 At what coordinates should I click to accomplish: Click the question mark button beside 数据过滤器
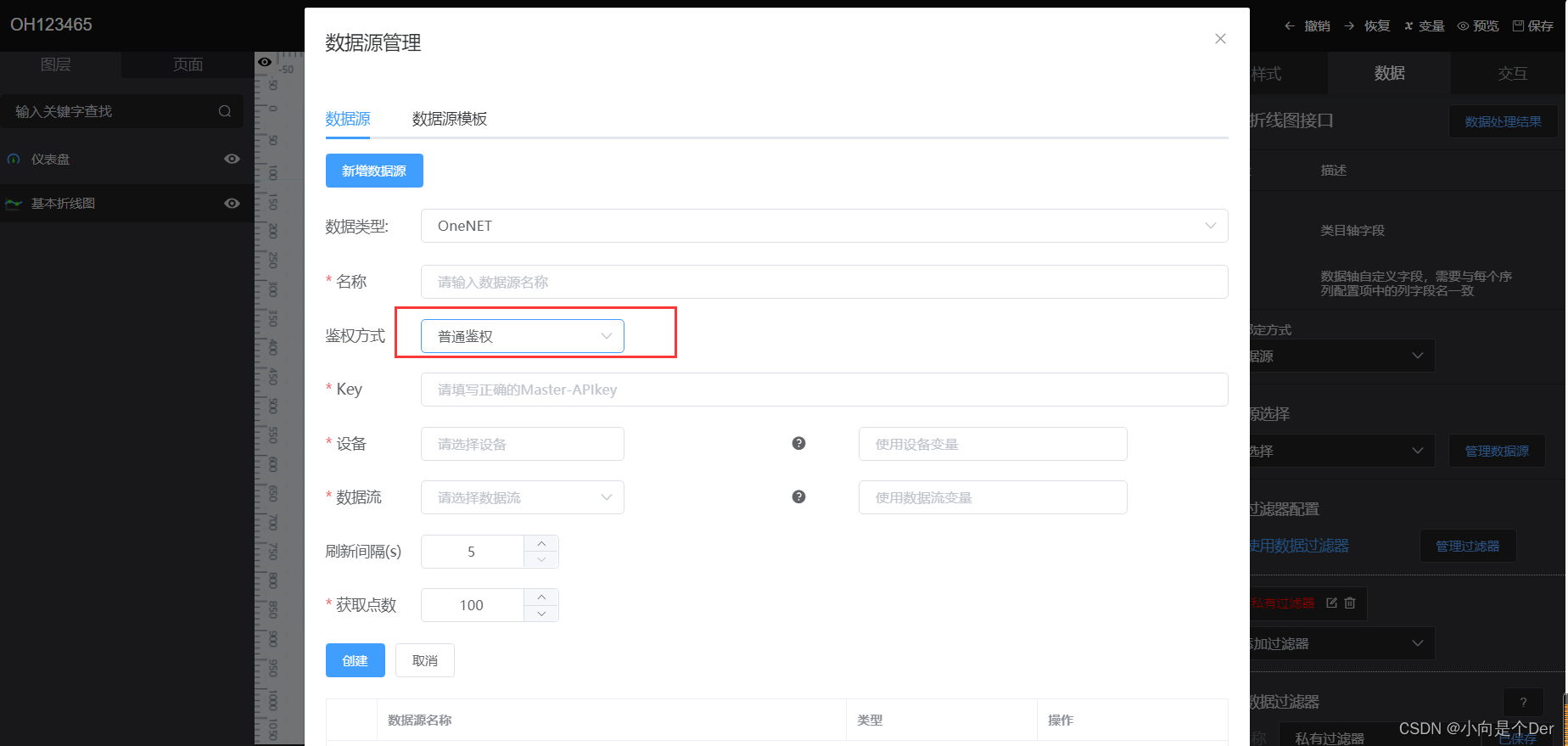(x=1523, y=702)
